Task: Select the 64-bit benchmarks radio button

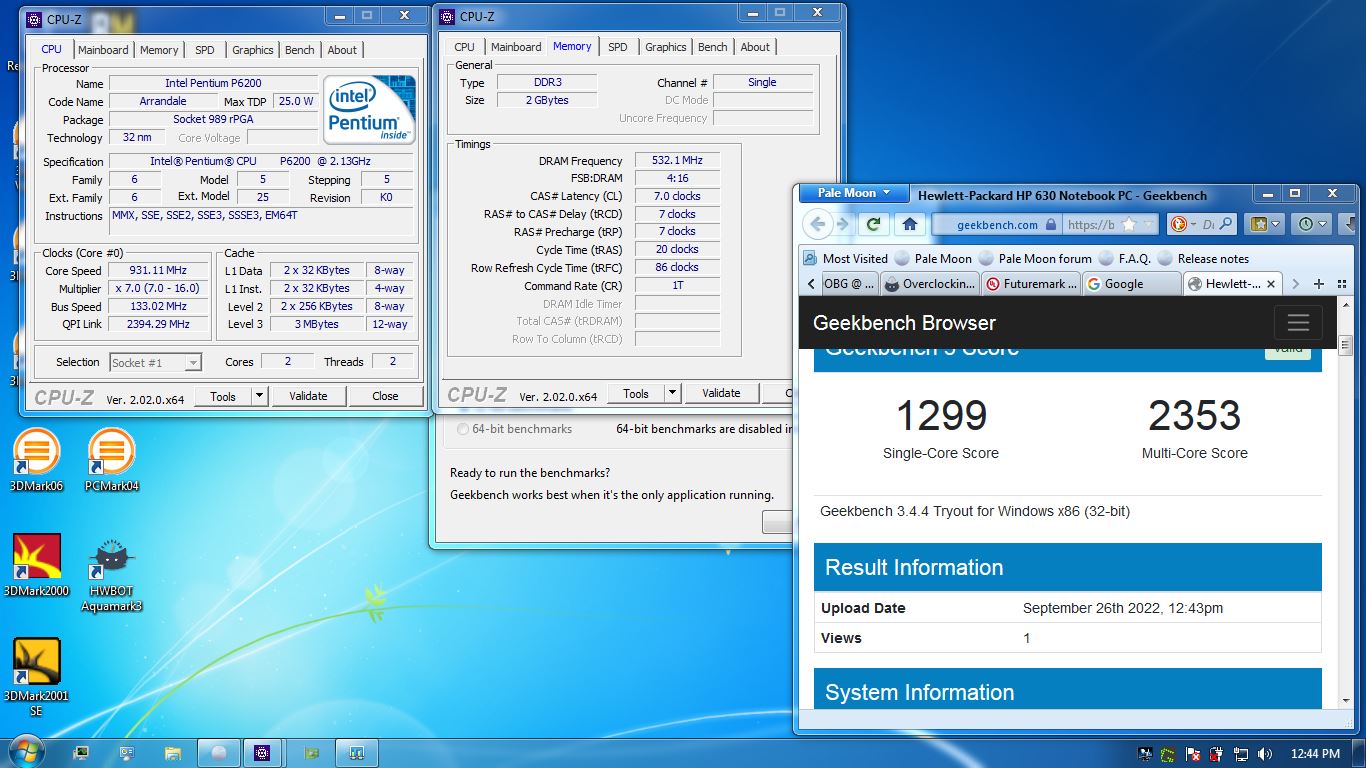Action: 462,429
